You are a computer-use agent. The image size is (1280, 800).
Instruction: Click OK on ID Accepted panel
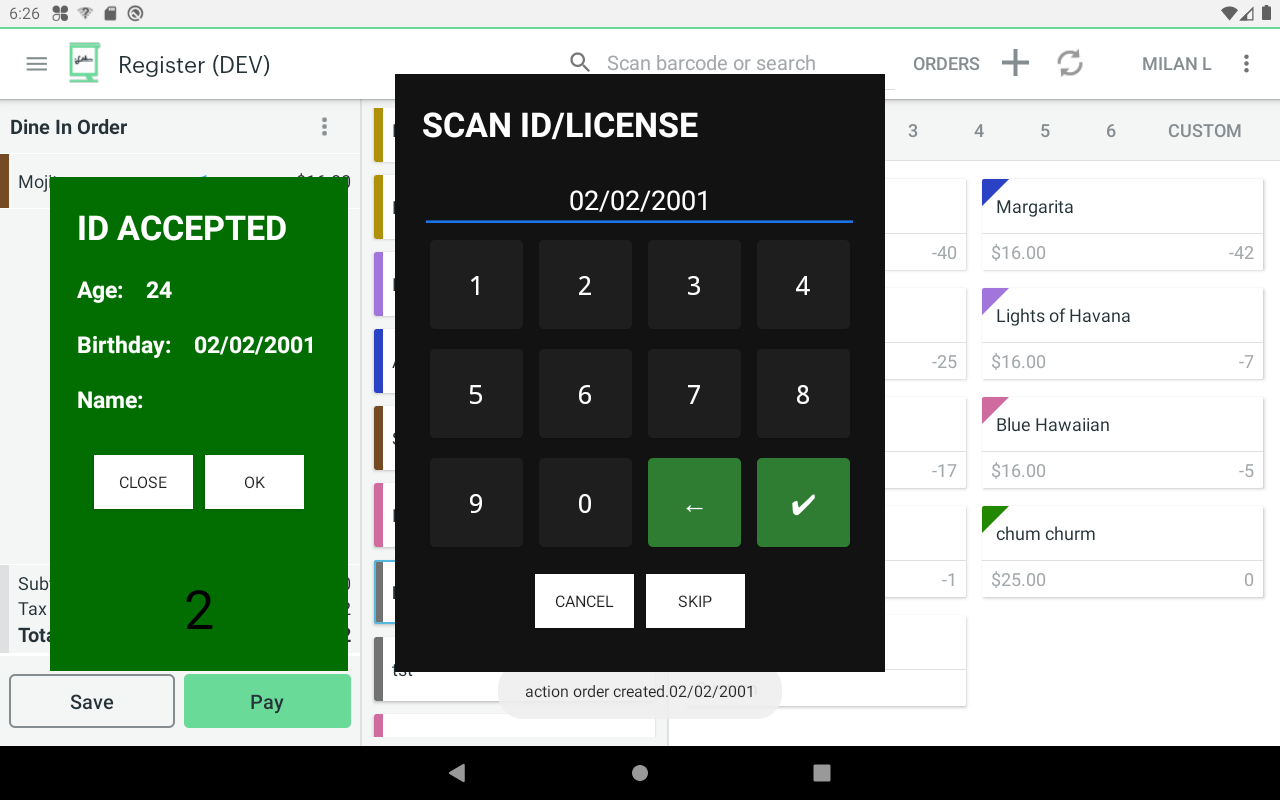[x=254, y=482]
